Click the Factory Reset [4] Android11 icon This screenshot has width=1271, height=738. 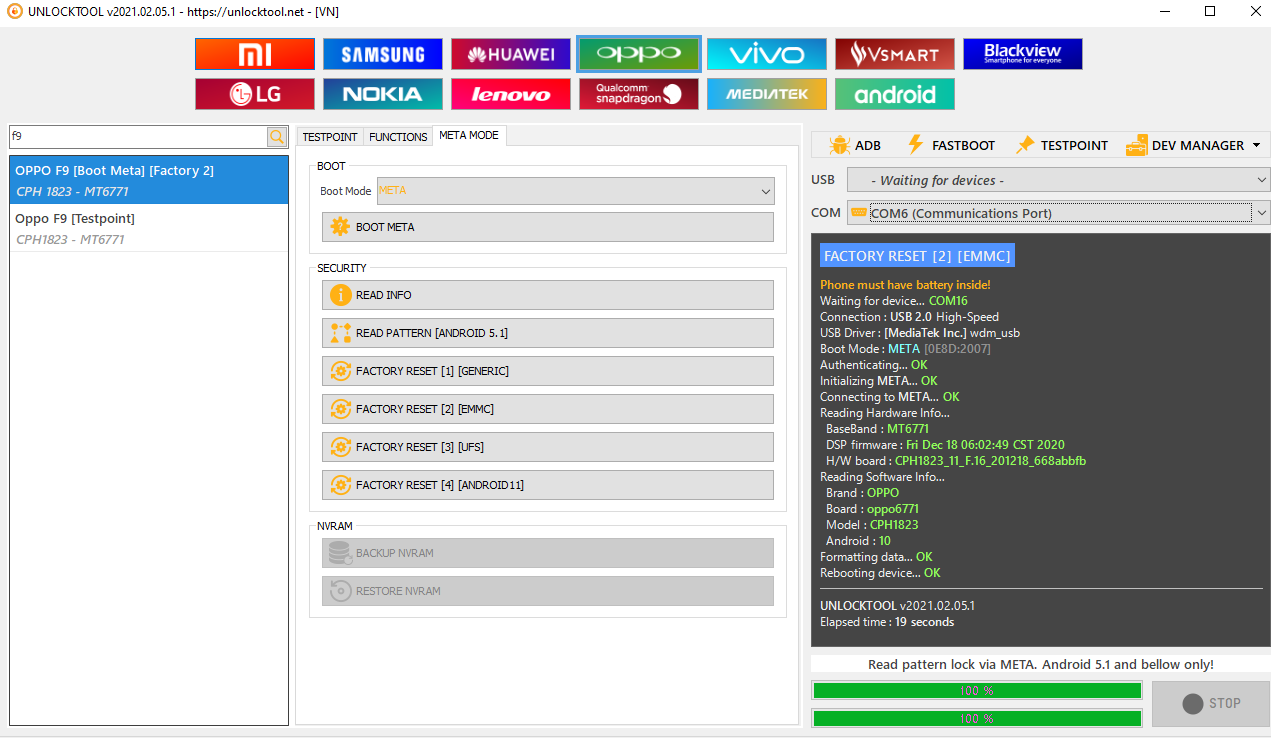340,485
